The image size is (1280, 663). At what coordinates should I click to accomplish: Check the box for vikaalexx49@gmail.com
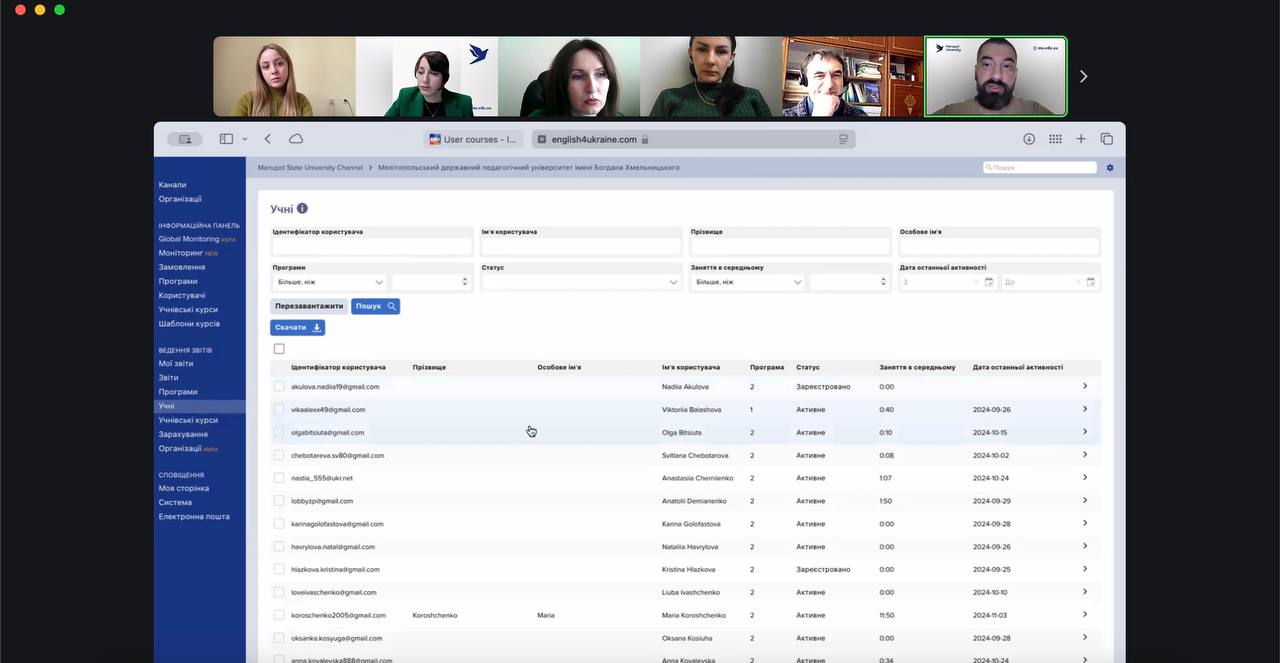(x=279, y=409)
